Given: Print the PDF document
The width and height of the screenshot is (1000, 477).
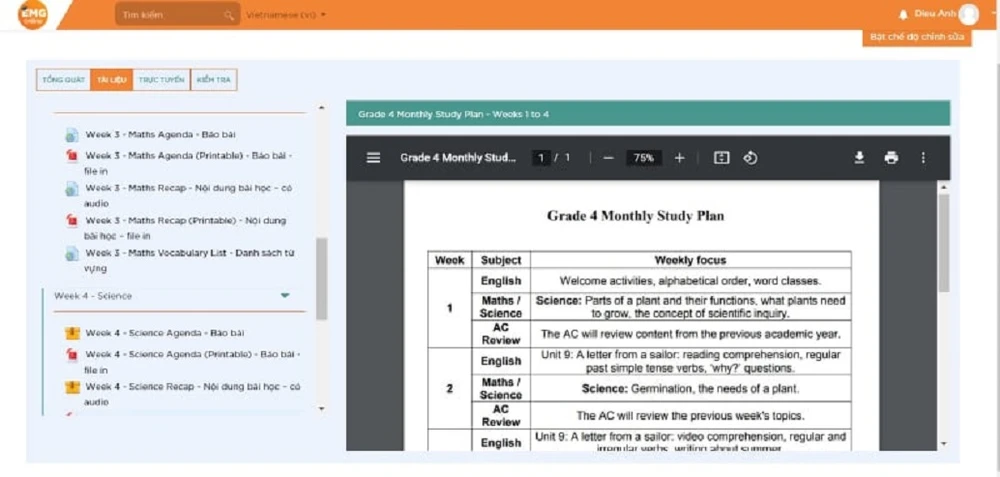Looking at the screenshot, I should point(891,158).
